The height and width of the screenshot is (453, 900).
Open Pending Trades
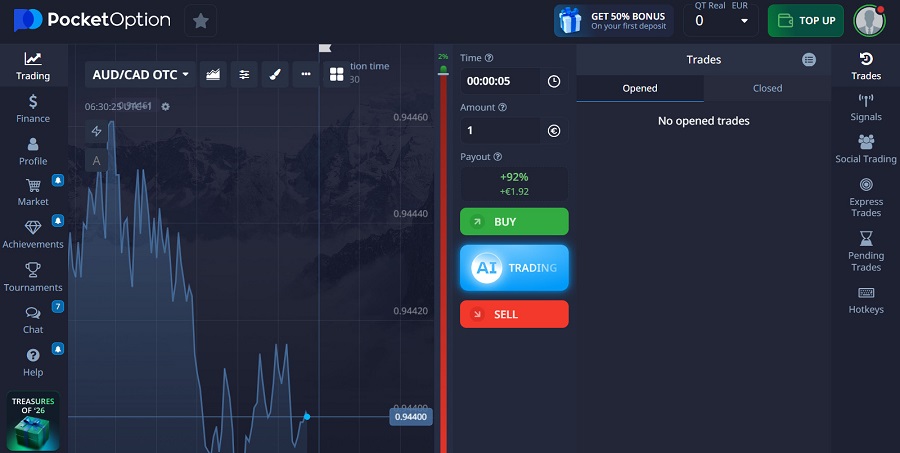click(x=866, y=251)
